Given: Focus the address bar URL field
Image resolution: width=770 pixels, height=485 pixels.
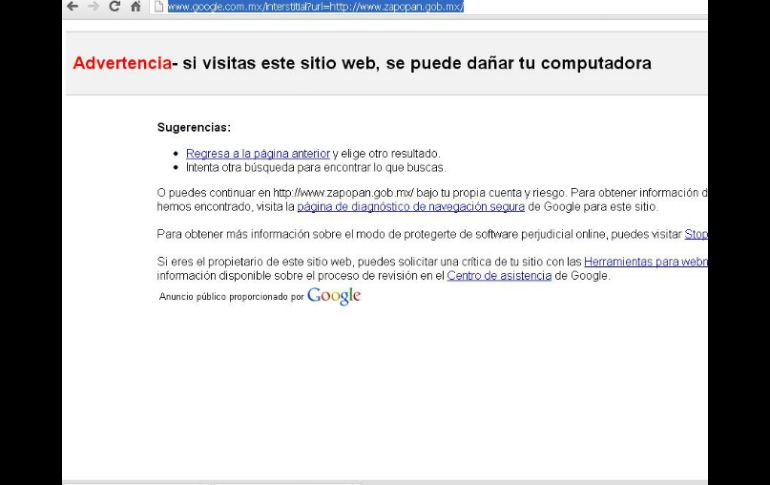Looking at the screenshot, I should point(315,7).
